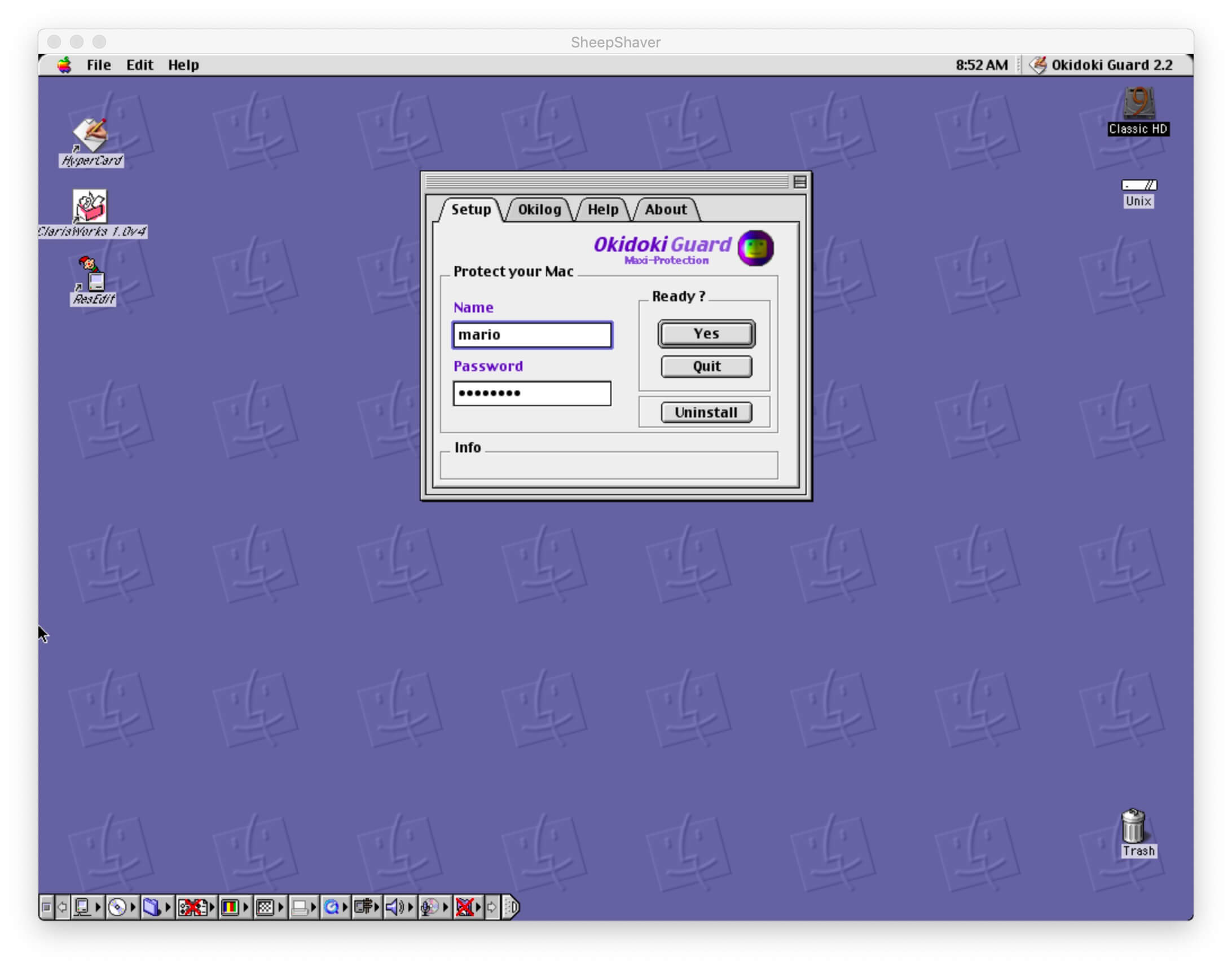The image size is (1232, 968).
Task: Switch to the Okilog tab
Action: 539,210
